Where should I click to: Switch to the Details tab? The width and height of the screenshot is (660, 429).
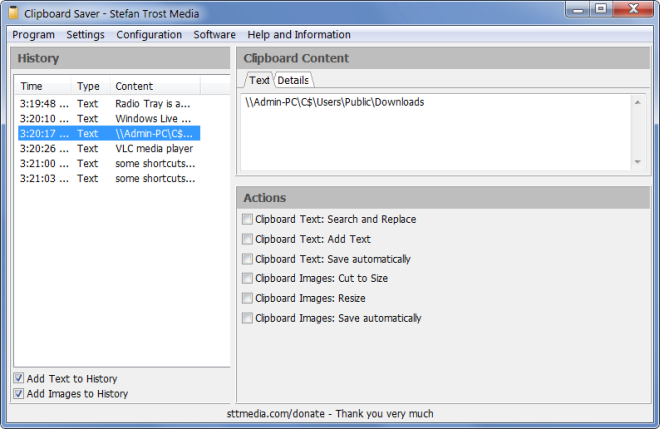pyautogui.click(x=293, y=80)
